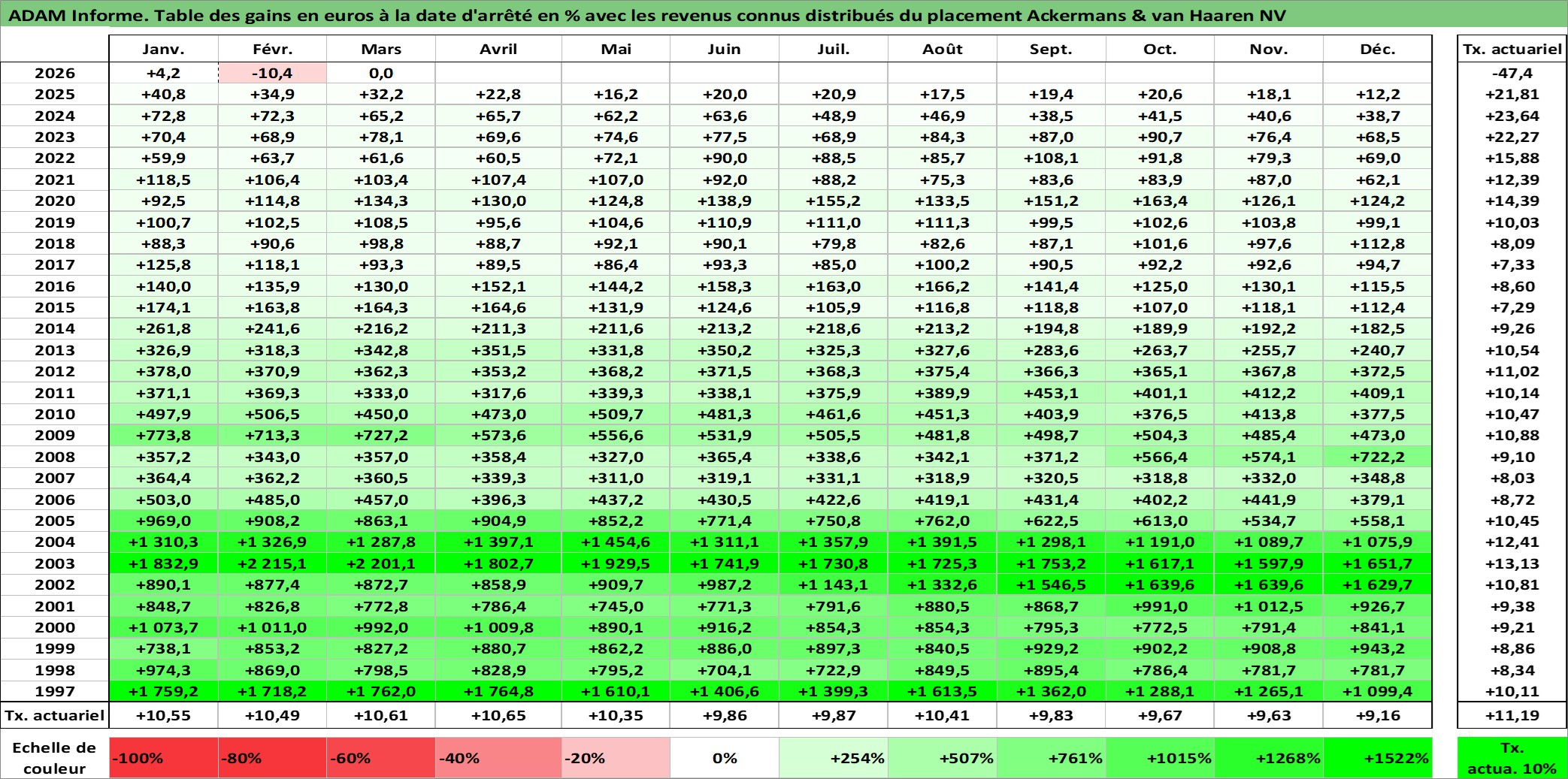Click the 0% white scale swatch
This screenshot has height=779, width=1568.
(725, 758)
